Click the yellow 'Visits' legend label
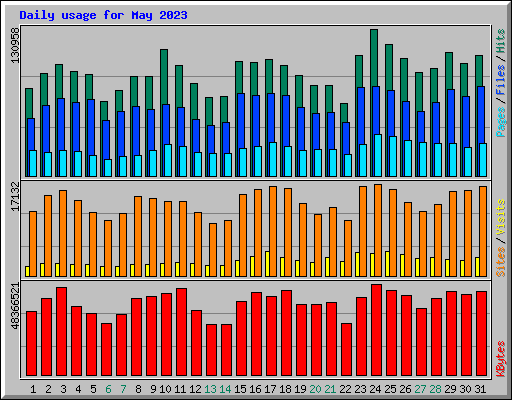 [501, 218]
